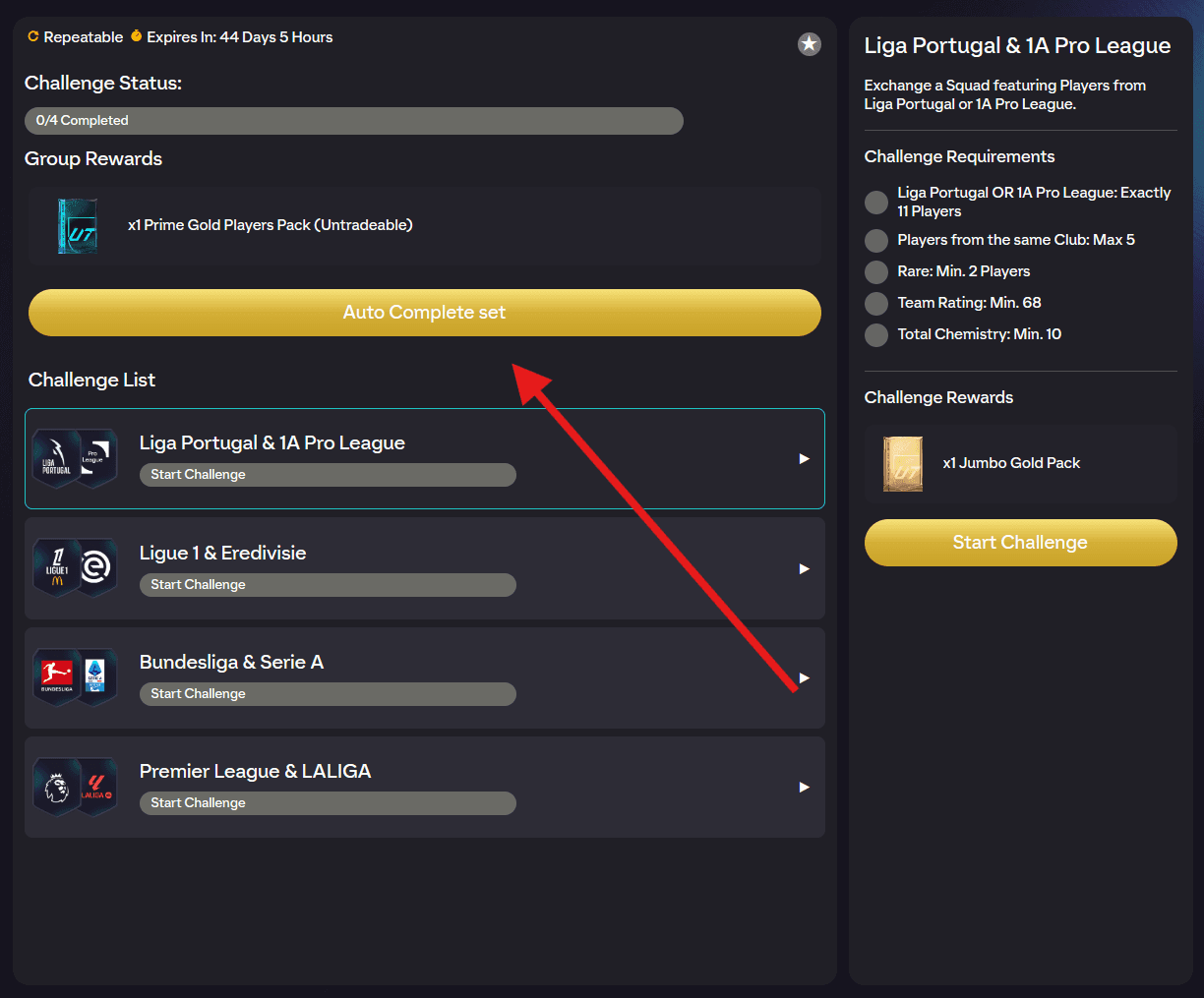The image size is (1204, 998).
Task: Click the Jumbo Gold Pack icon
Action: (903, 464)
